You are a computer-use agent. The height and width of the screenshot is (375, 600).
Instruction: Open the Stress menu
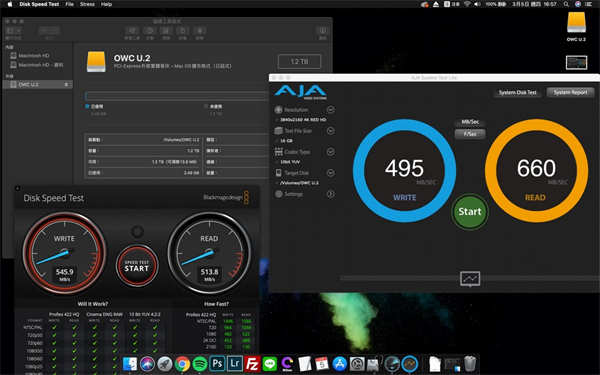pyautogui.click(x=87, y=4)
